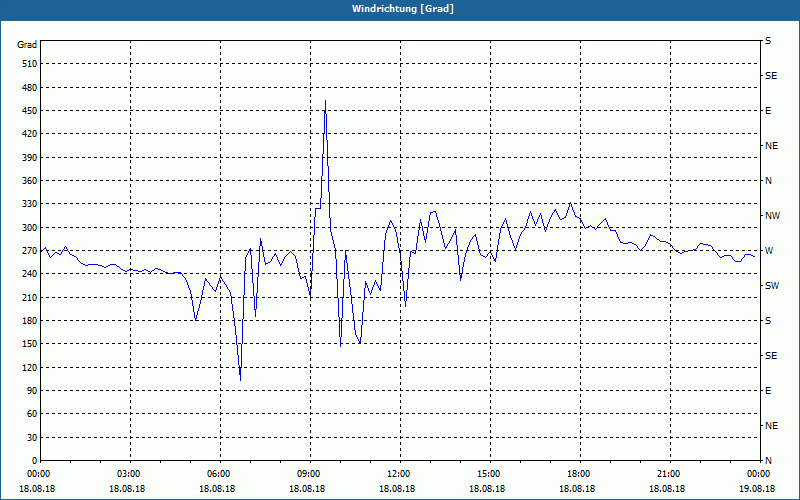The width and height of the screenshot is (800, 500).
Task: Select the 330 y-axis tick label
Action: click(x=30, y=204)
